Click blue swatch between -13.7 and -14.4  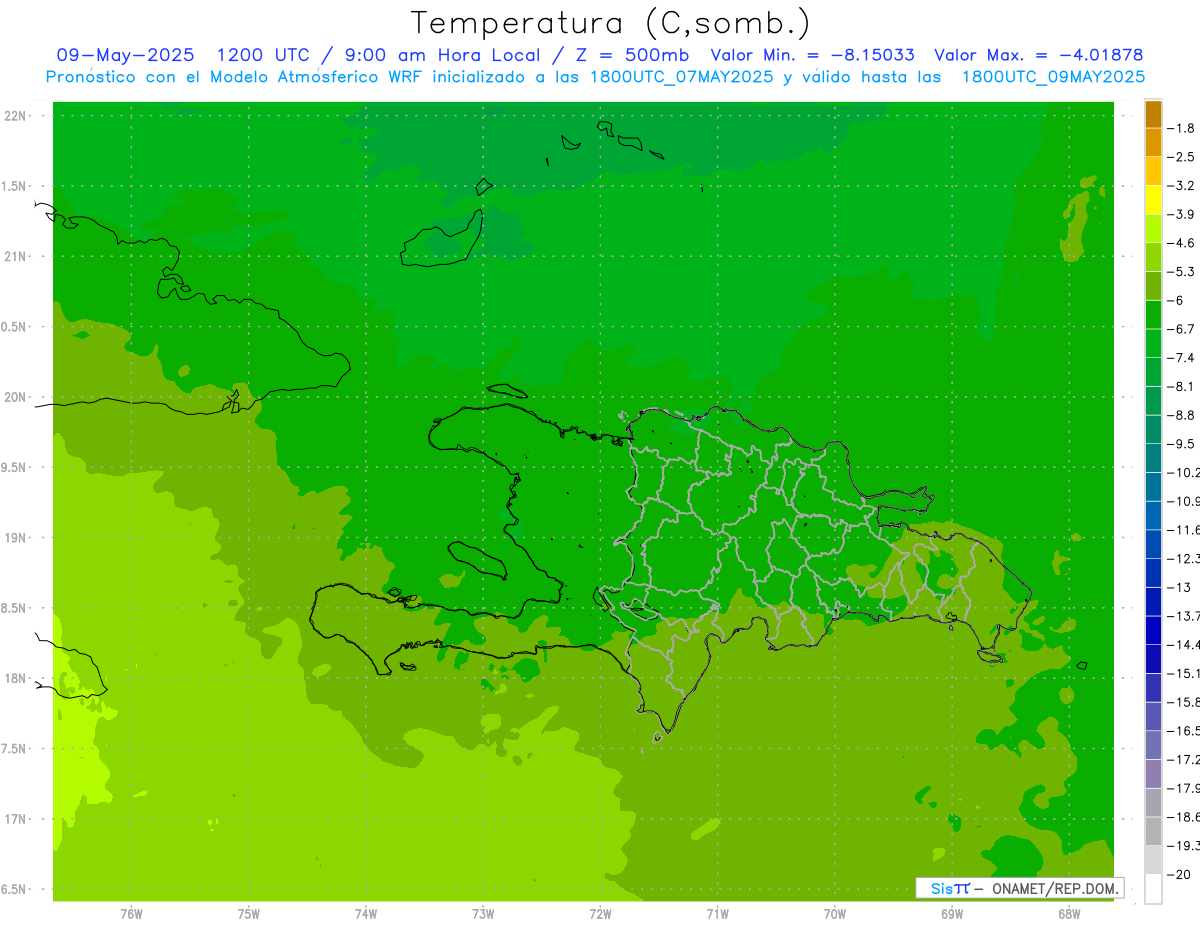[1153, 631]
